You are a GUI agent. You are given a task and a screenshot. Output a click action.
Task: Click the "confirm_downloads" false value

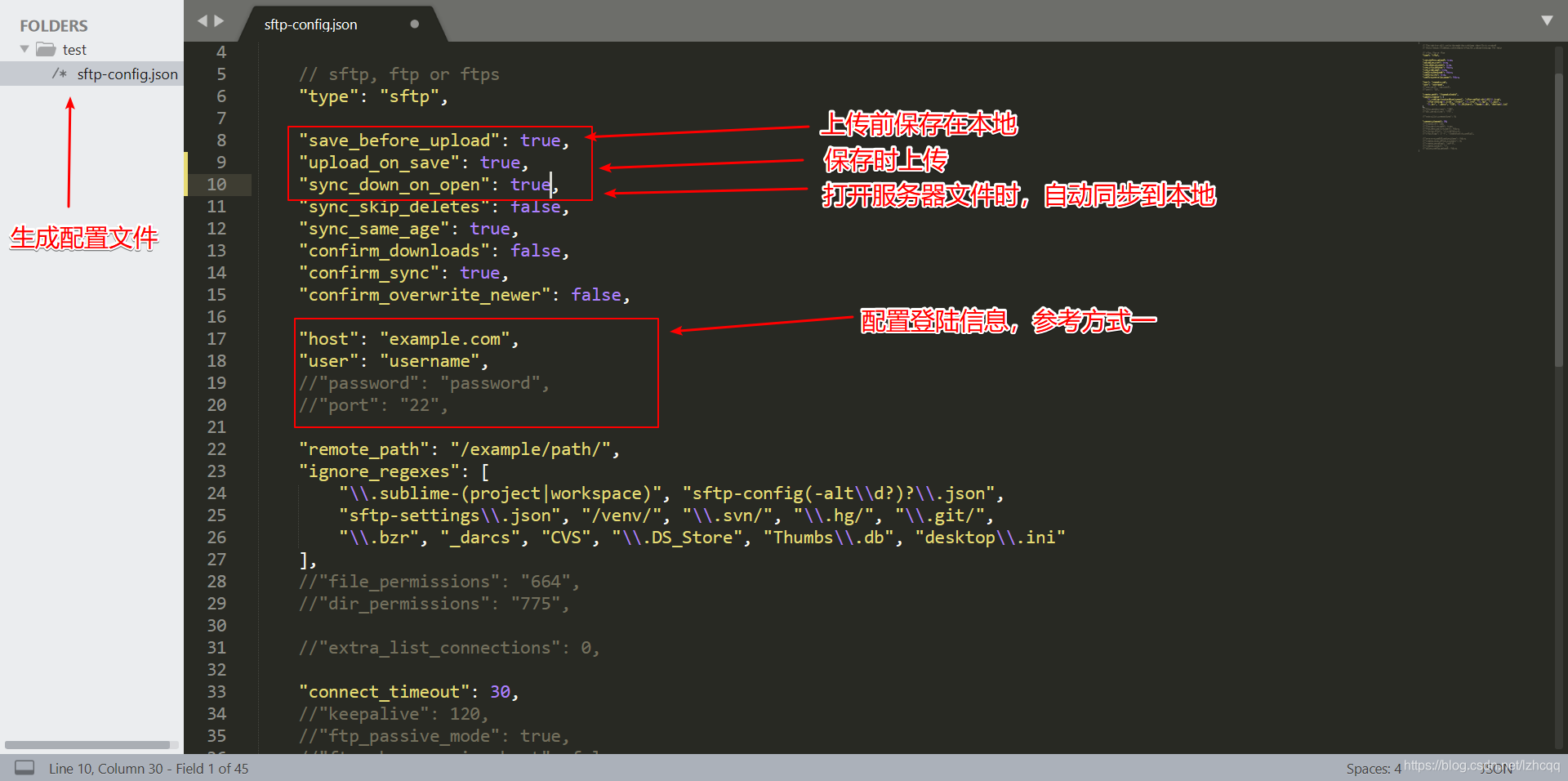pos(535,251)
